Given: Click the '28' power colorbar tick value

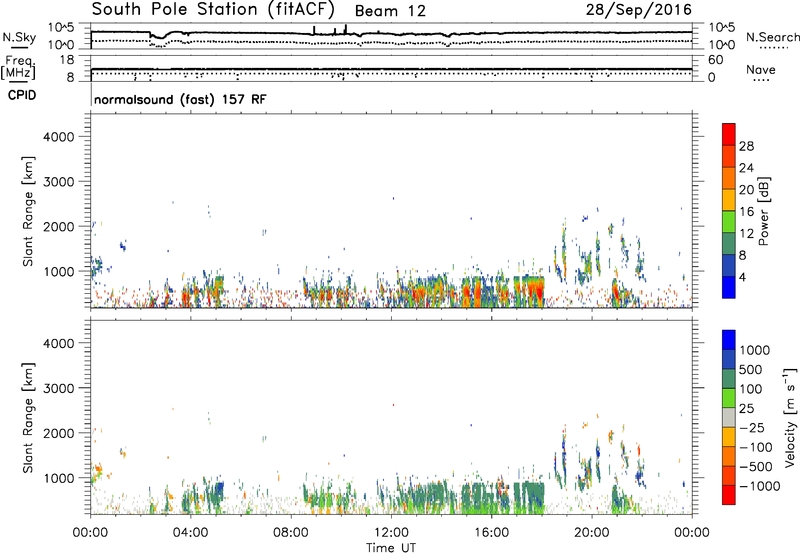Looking at the screenshot, I should (x=746, y=146).
